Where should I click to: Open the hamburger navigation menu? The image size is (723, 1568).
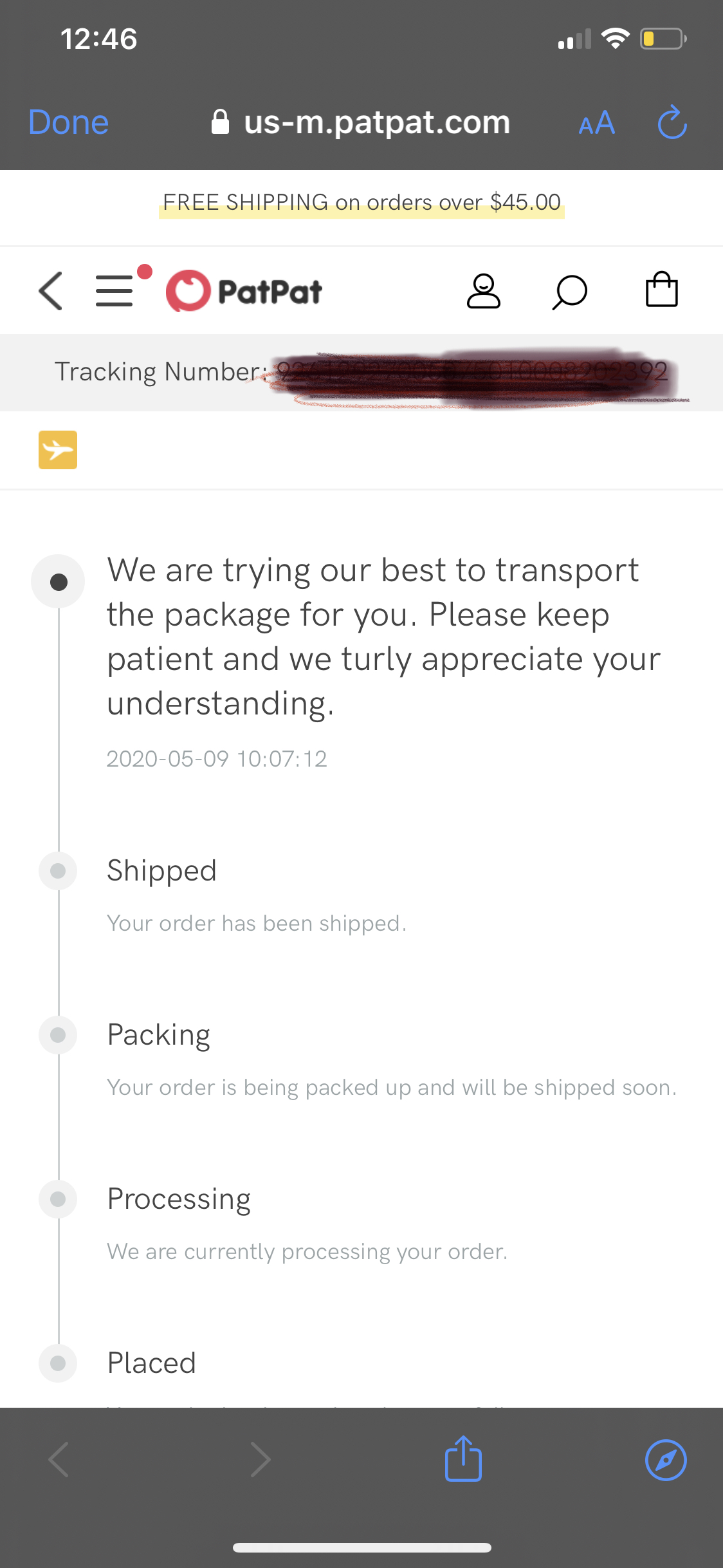(114, 291)
